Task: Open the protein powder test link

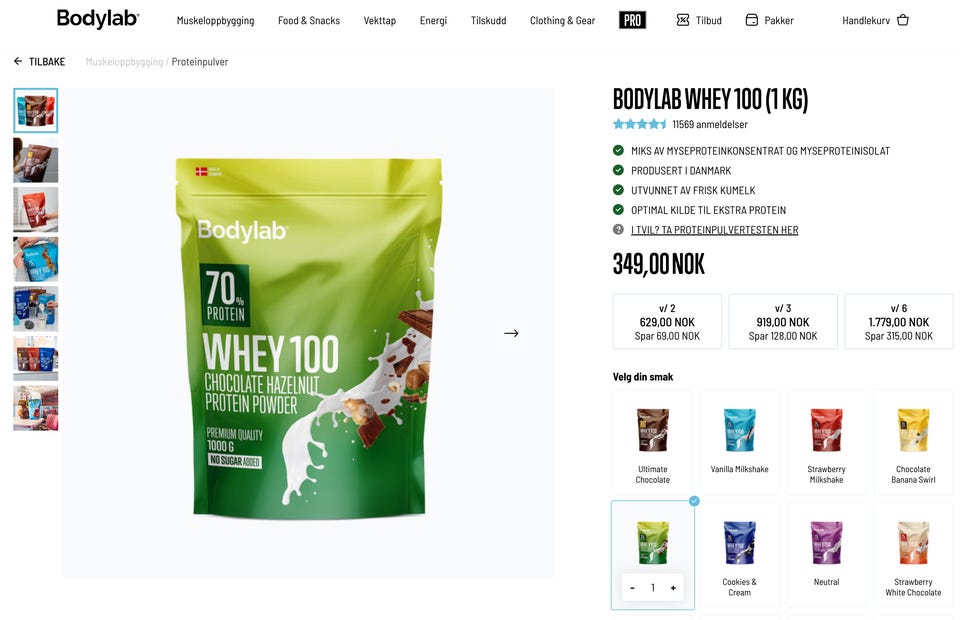Action: tap(714, 230)
